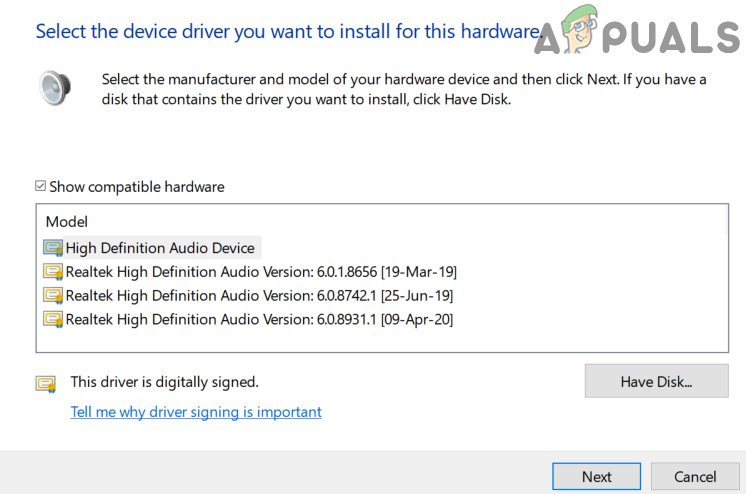Screen dimensions: 746x494
Task: Choose the Realtek driver dated 25-Jun-19
Action: [x=259, y=296]
